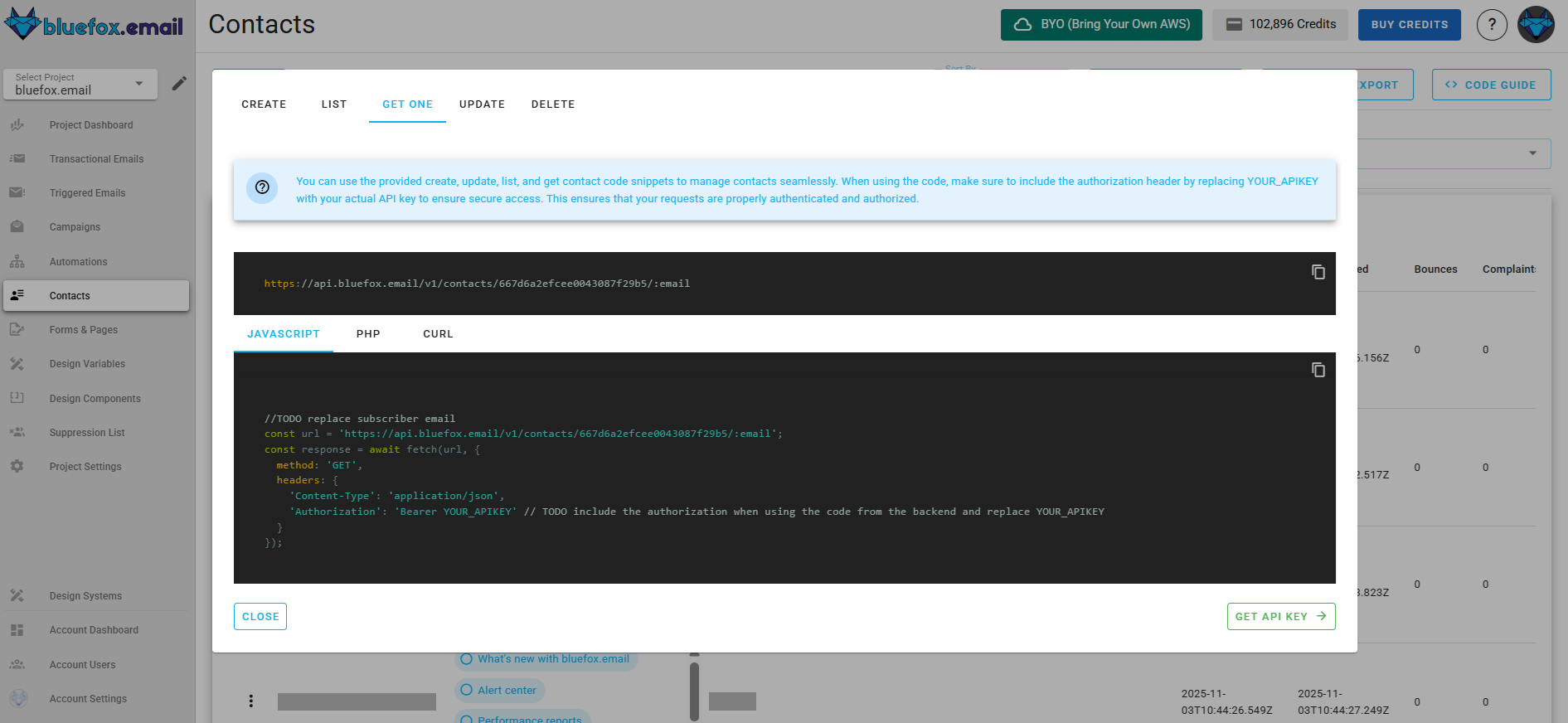1568x723 pixels.
Task: Click the Campaigns sidebar icon
Action: click(x=17, y=227)
